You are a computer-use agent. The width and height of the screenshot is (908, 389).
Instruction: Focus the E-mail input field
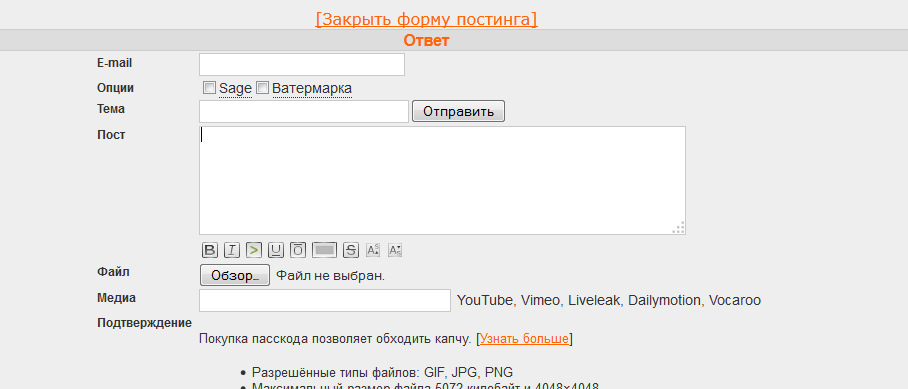pos(302,64)
